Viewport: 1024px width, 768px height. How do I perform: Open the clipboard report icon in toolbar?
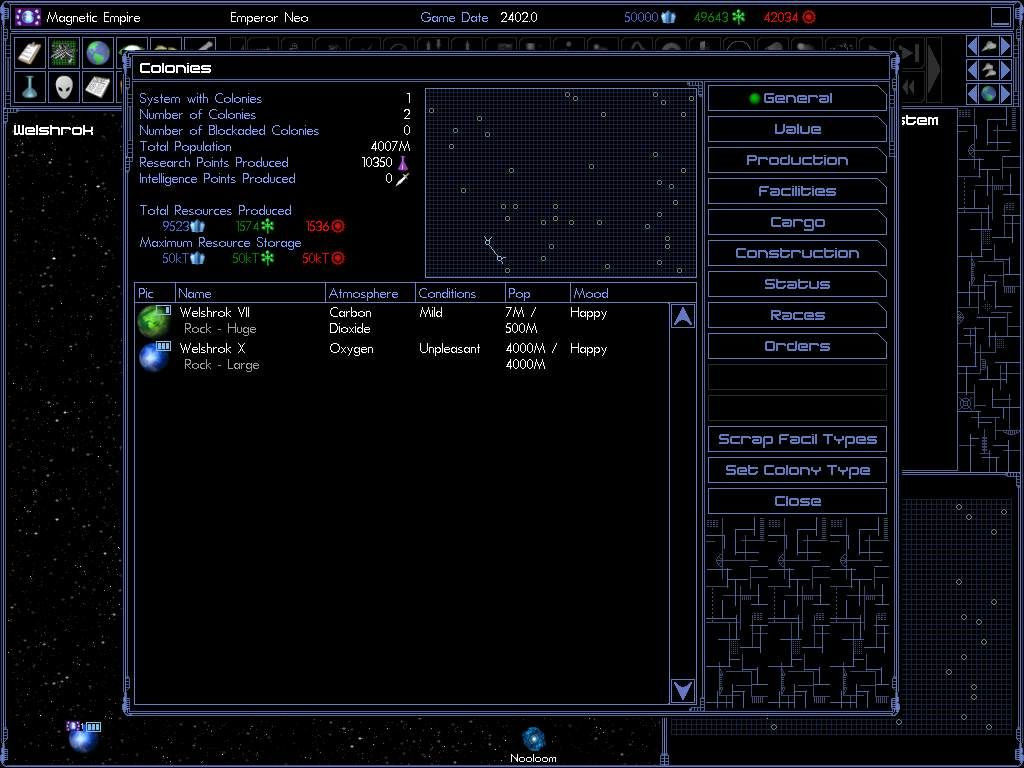click(29, 54)
